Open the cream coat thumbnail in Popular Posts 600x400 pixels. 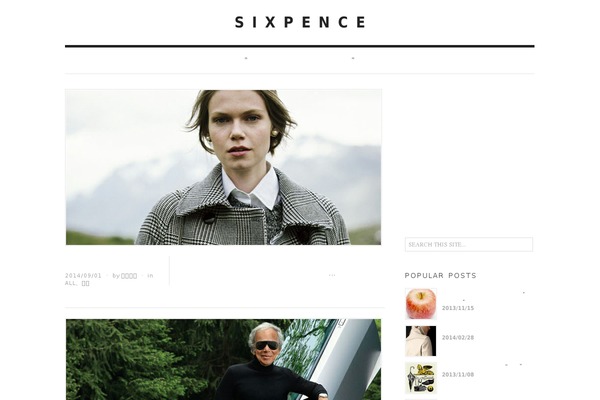(x=421, y=341)
